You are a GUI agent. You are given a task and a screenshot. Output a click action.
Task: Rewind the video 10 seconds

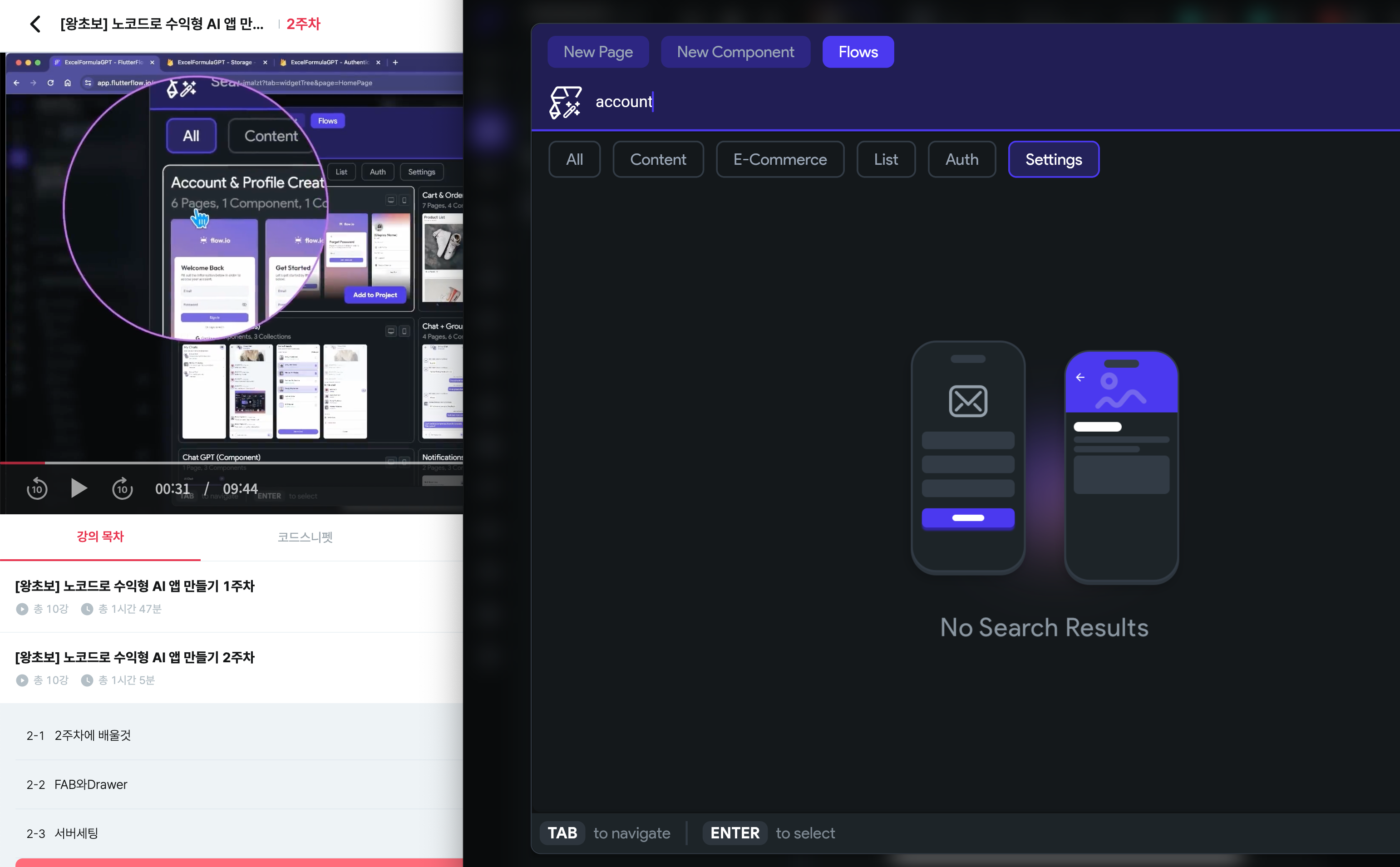coord(37,488)
